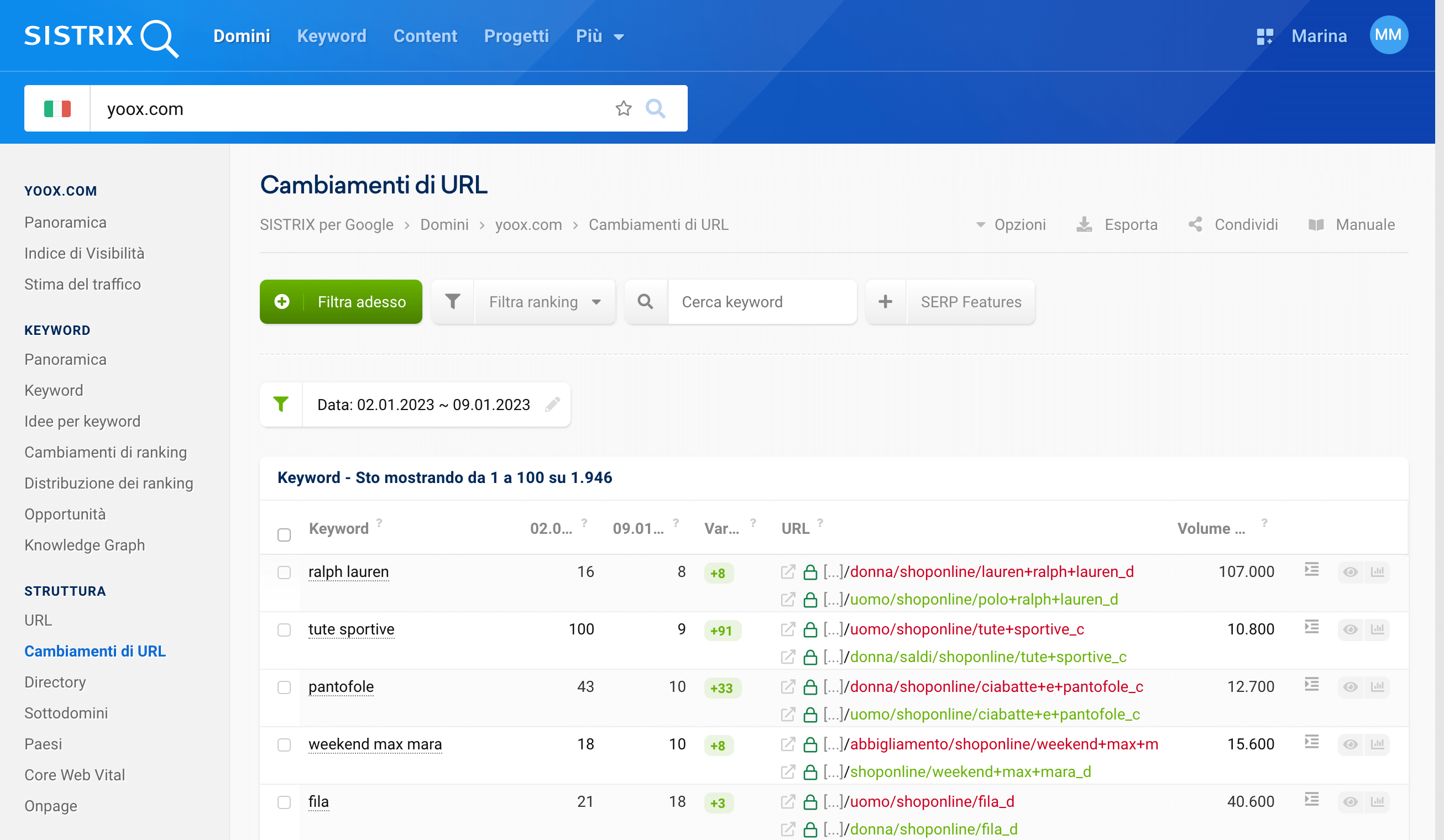This screenshot has width=1444, height=840.
Task: Click the tute sportive keyword text
Action: [351, 629]
